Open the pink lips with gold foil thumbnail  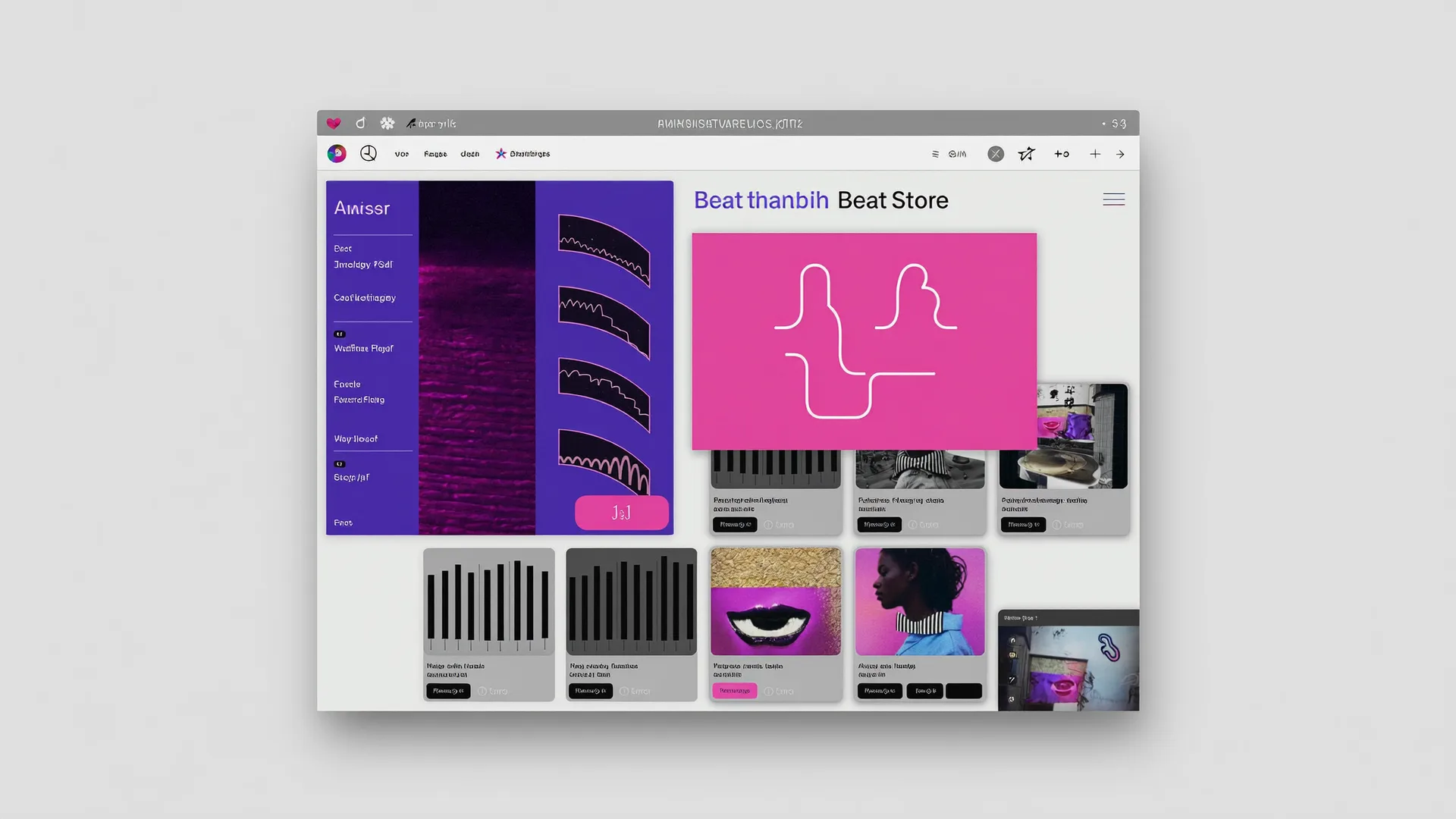coord(776,602)
